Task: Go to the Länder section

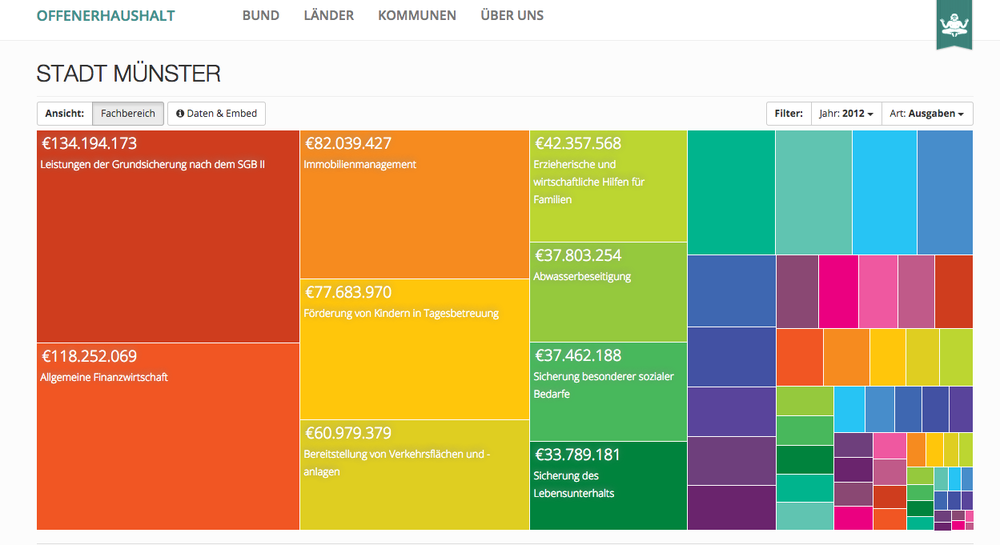Action: tap(328, 16)
